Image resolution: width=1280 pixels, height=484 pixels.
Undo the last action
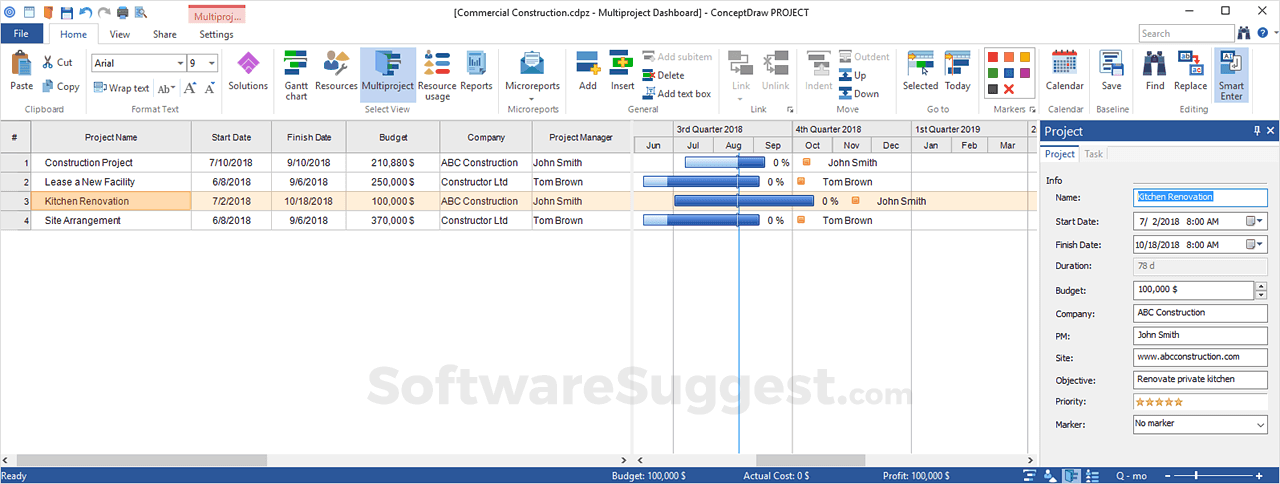pos(85,13)
